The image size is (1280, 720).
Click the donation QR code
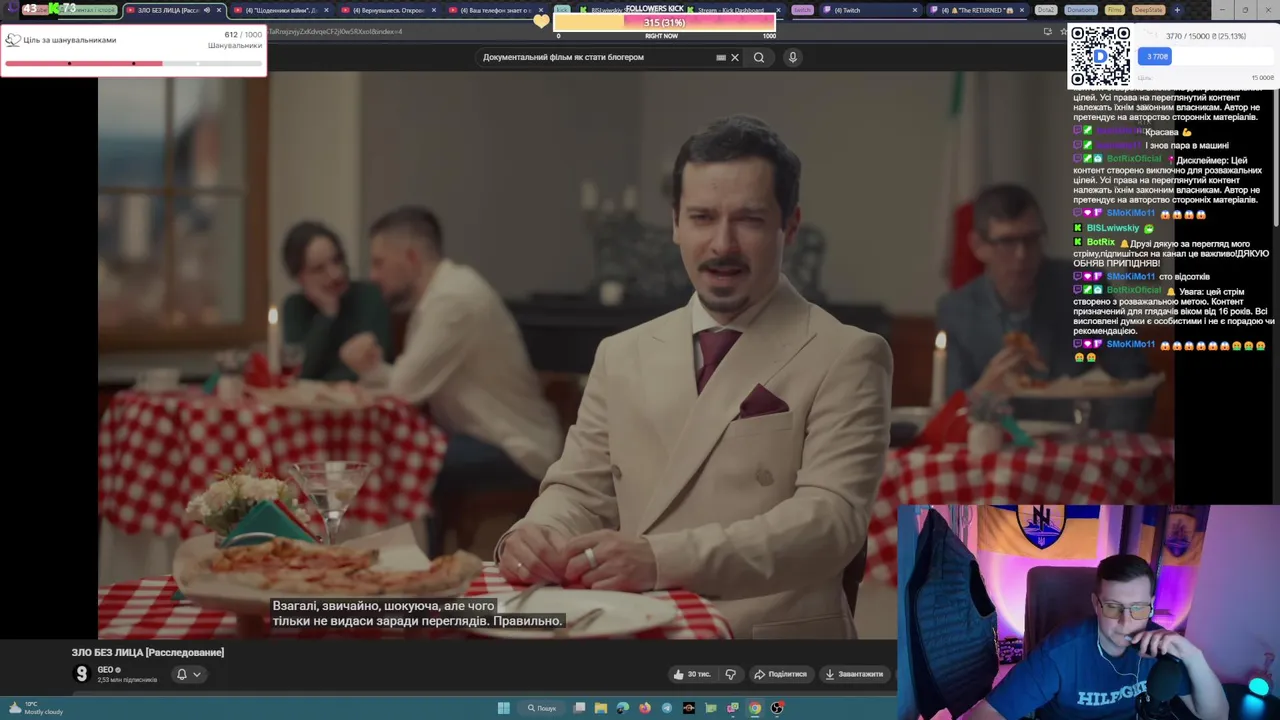coord(1100,56)
